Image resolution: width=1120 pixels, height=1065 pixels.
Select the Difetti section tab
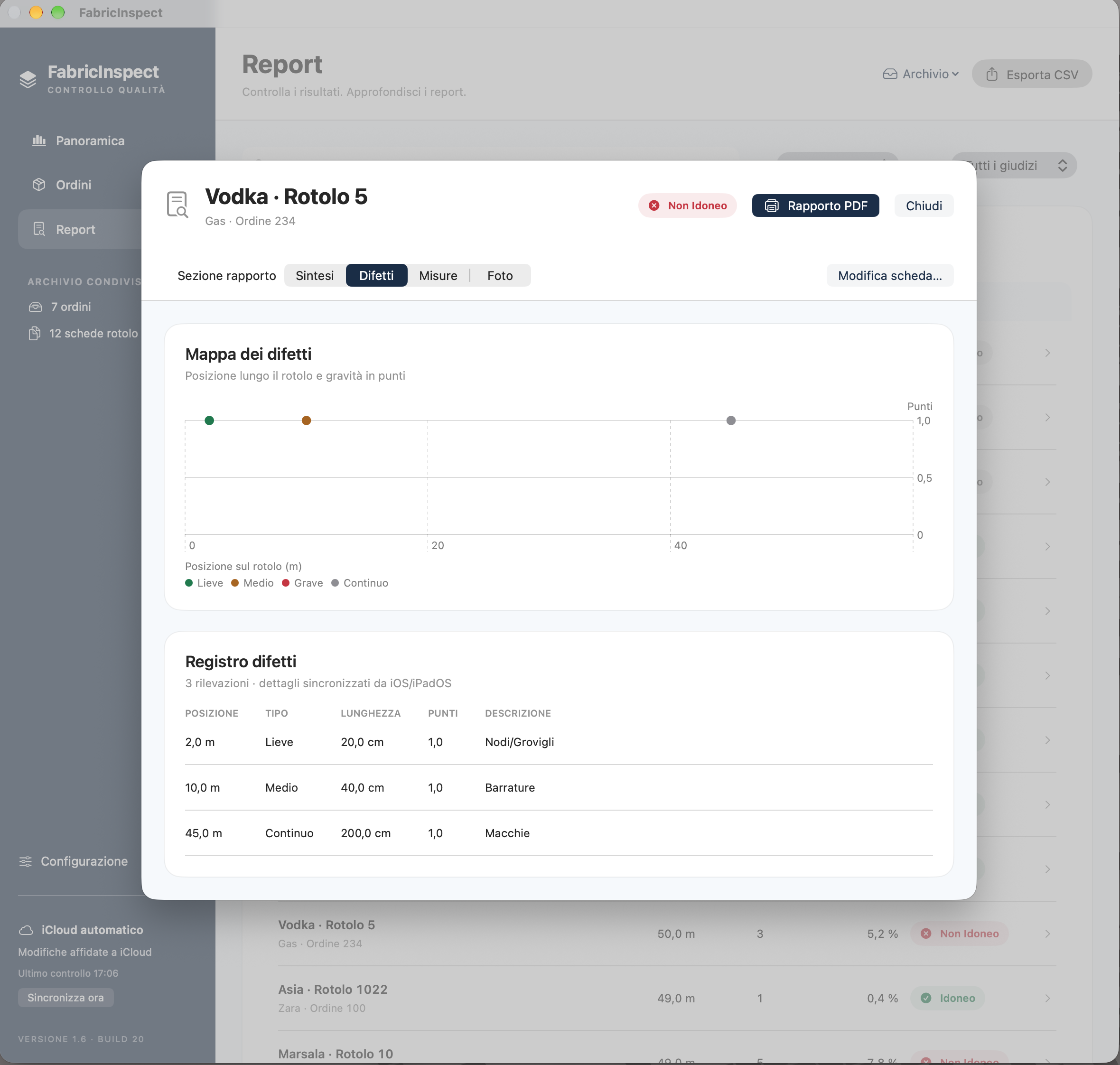point(376,275)
